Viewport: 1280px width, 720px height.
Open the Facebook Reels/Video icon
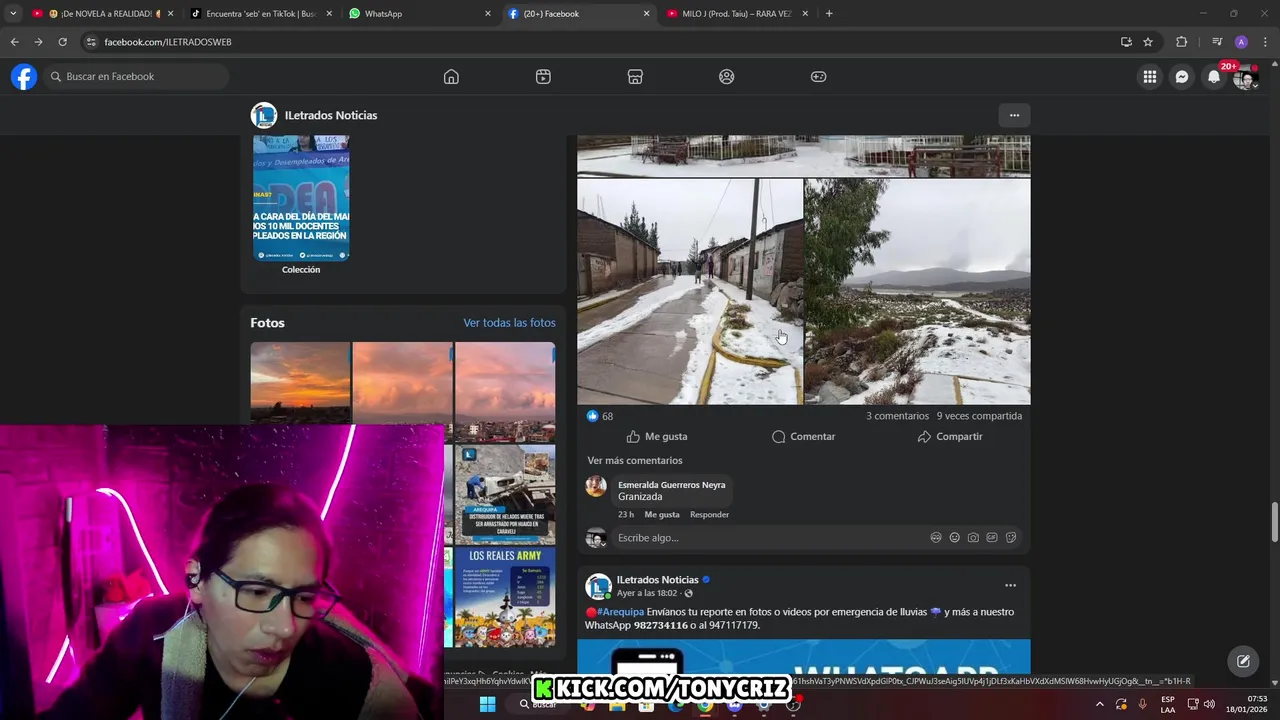pos(543,77)
